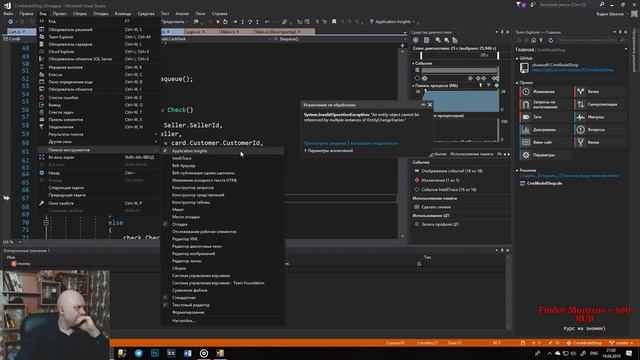The image size is (640, 360).
Task: Open Word from the Windows taskbar
Action: pos(188,353)
